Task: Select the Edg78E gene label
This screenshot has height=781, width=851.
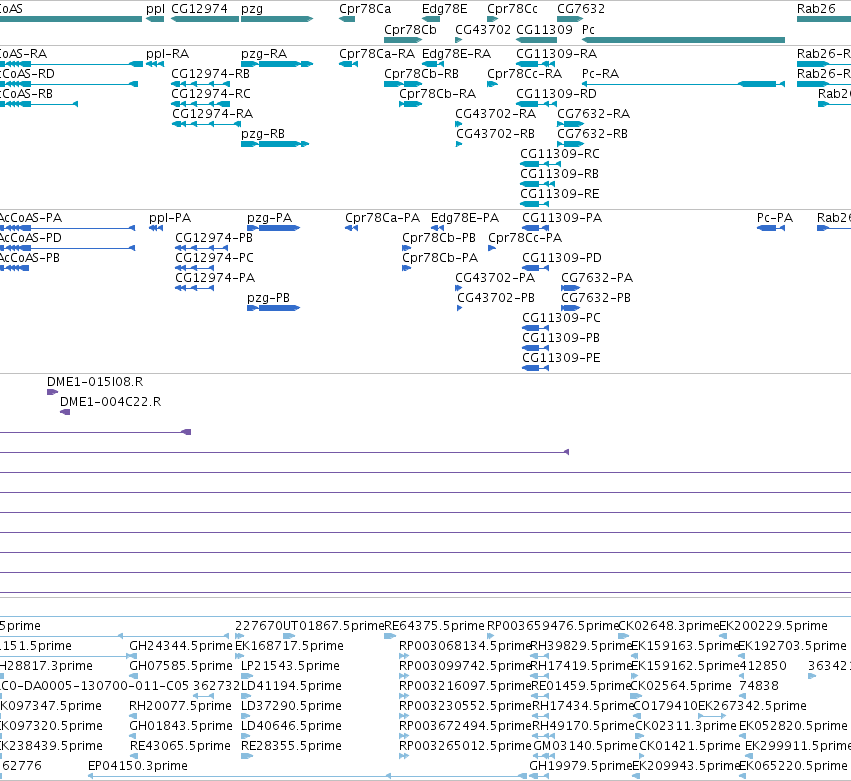Action: point(444,9)
